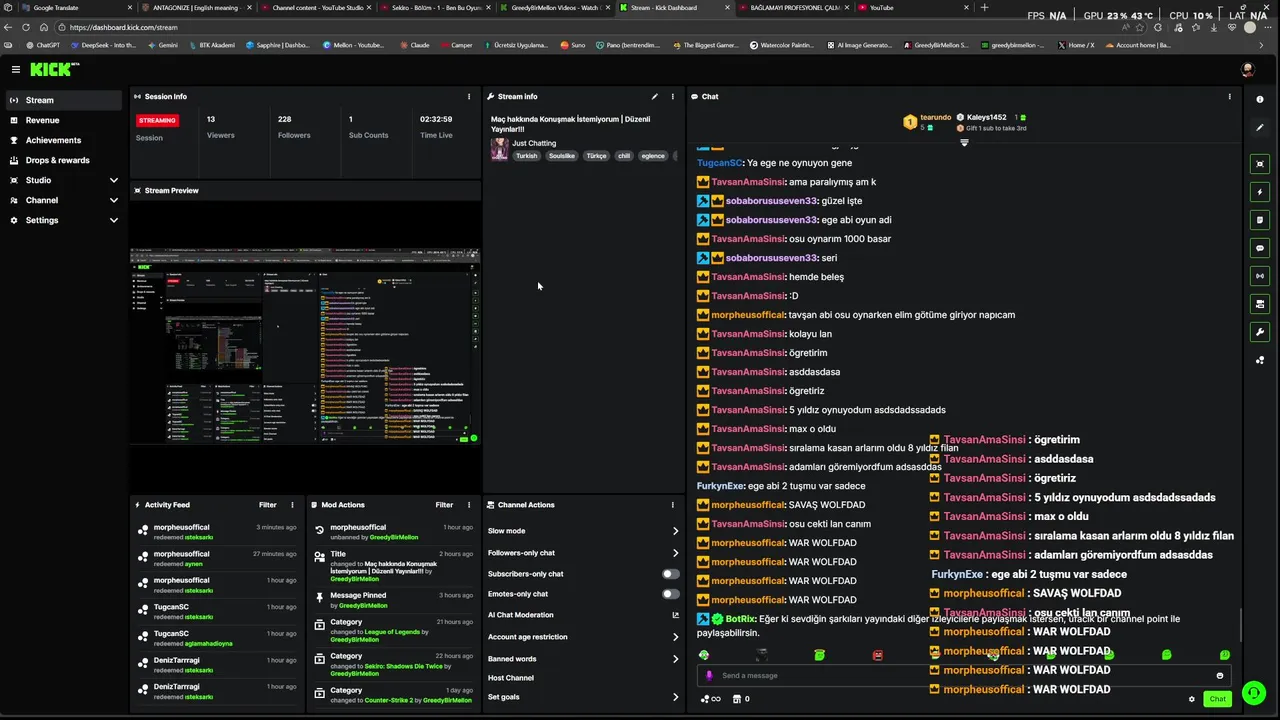1280x720 pixels.
Task: Open the Claude bookmark
Action: click(414, 45)
